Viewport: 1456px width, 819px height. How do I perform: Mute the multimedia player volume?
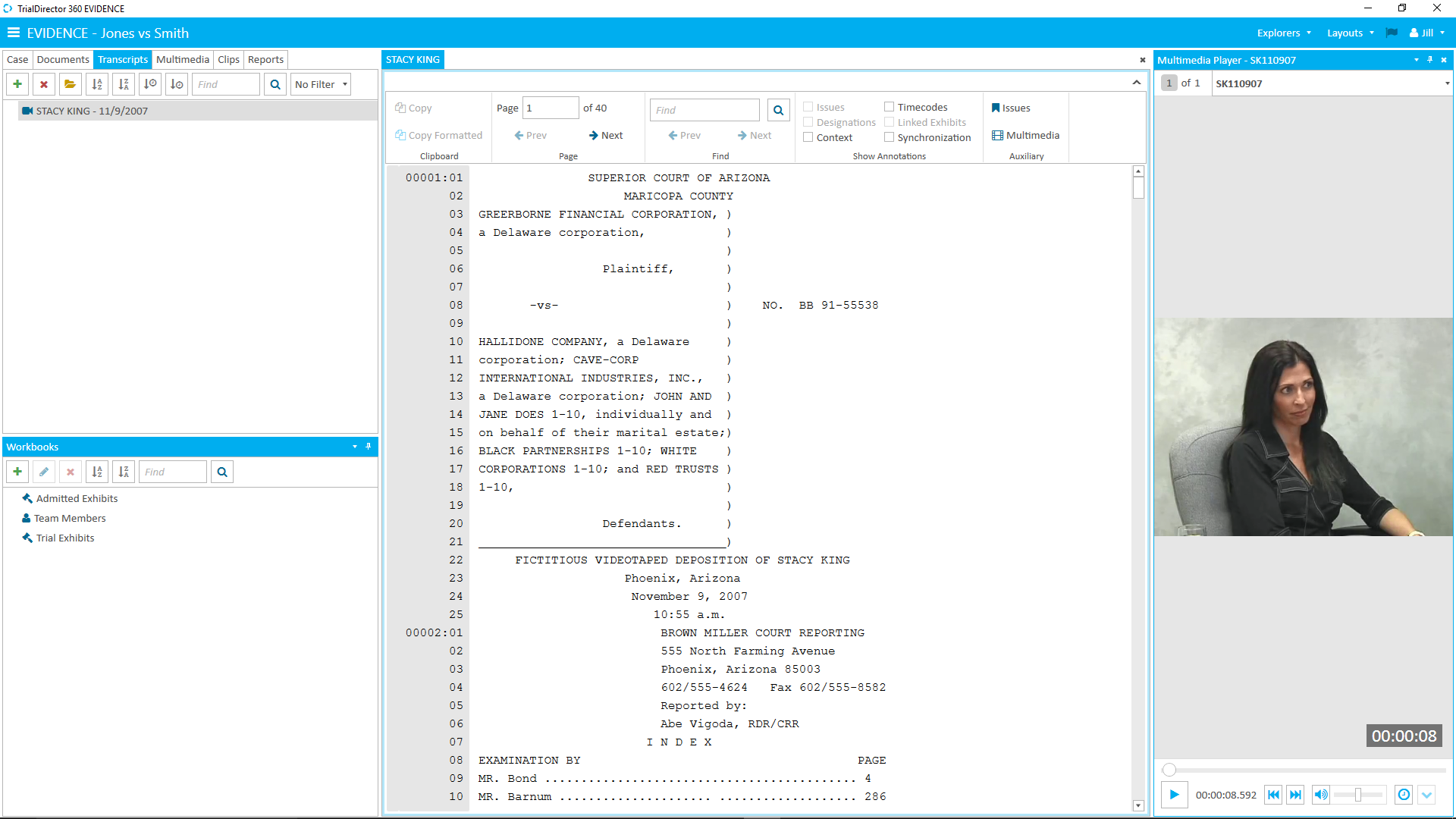(x=1321, y=795)
